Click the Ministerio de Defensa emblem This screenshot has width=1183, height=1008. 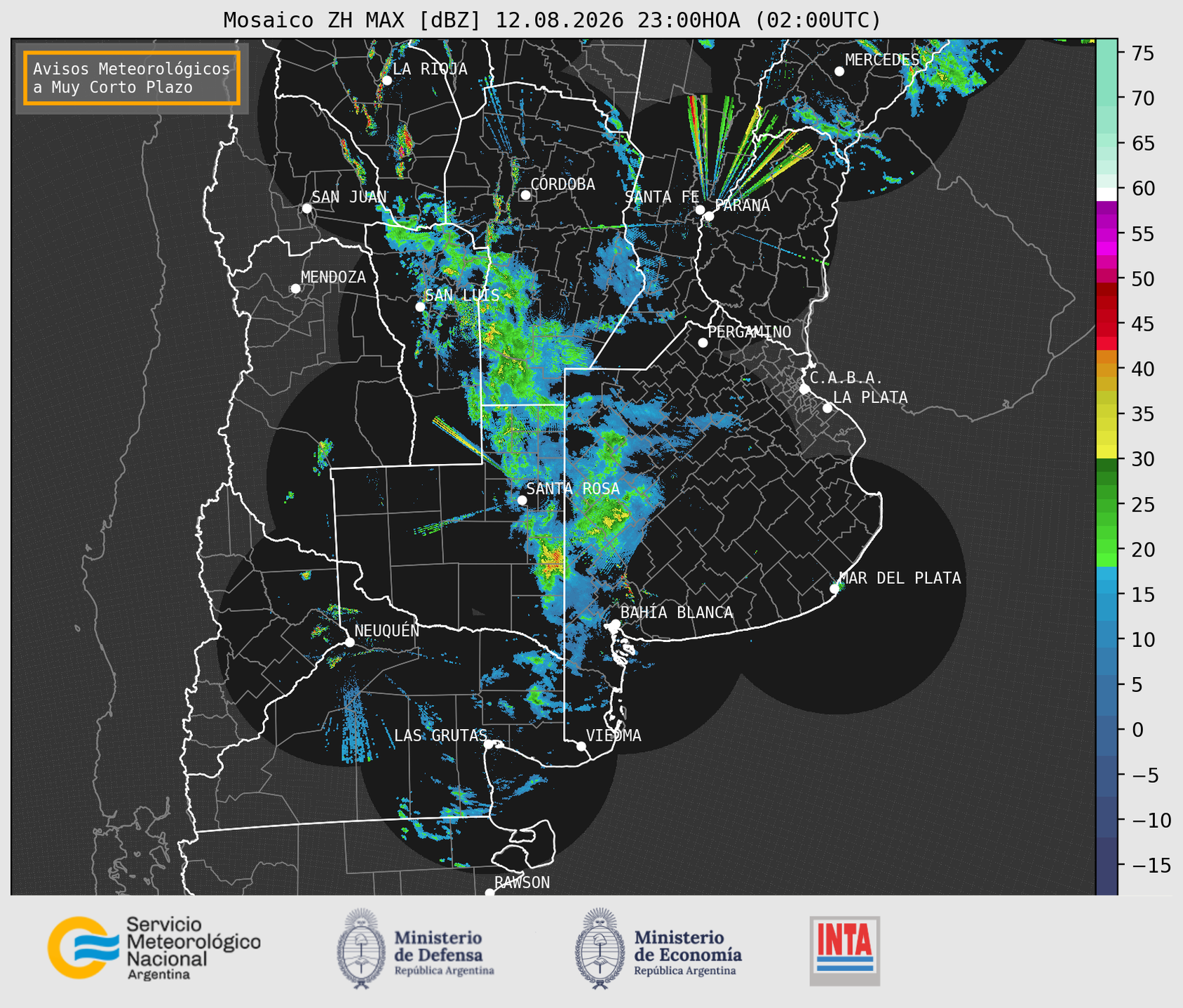point(360,948)
